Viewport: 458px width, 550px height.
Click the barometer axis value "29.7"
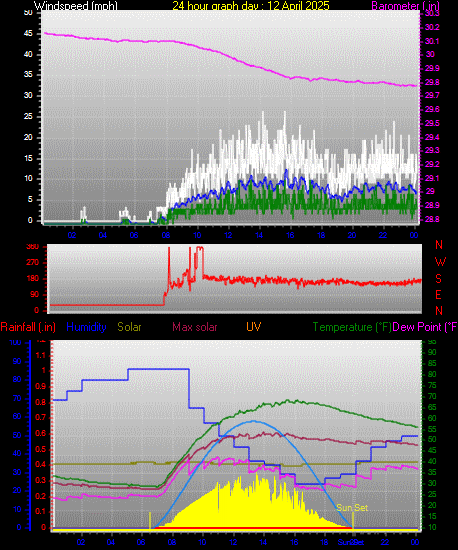[432, 95]
